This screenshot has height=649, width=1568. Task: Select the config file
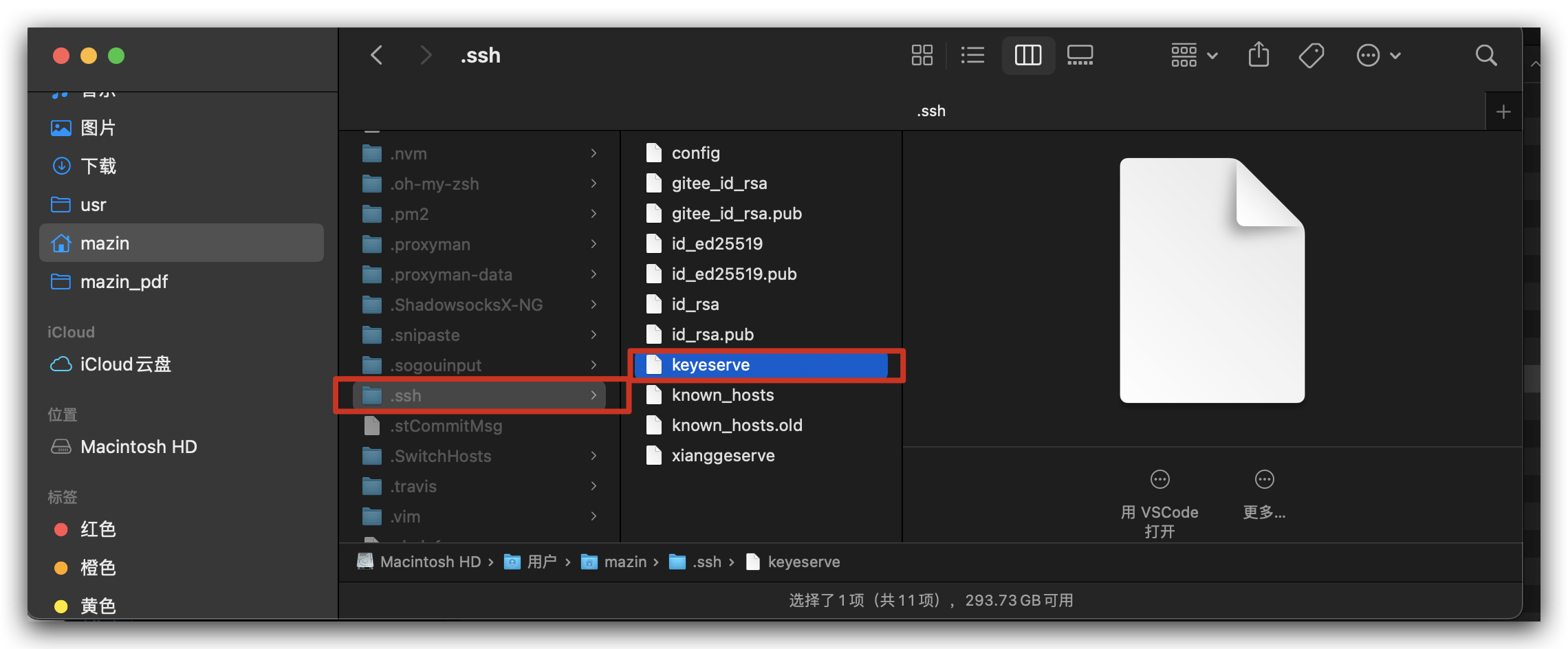point(761,153)
